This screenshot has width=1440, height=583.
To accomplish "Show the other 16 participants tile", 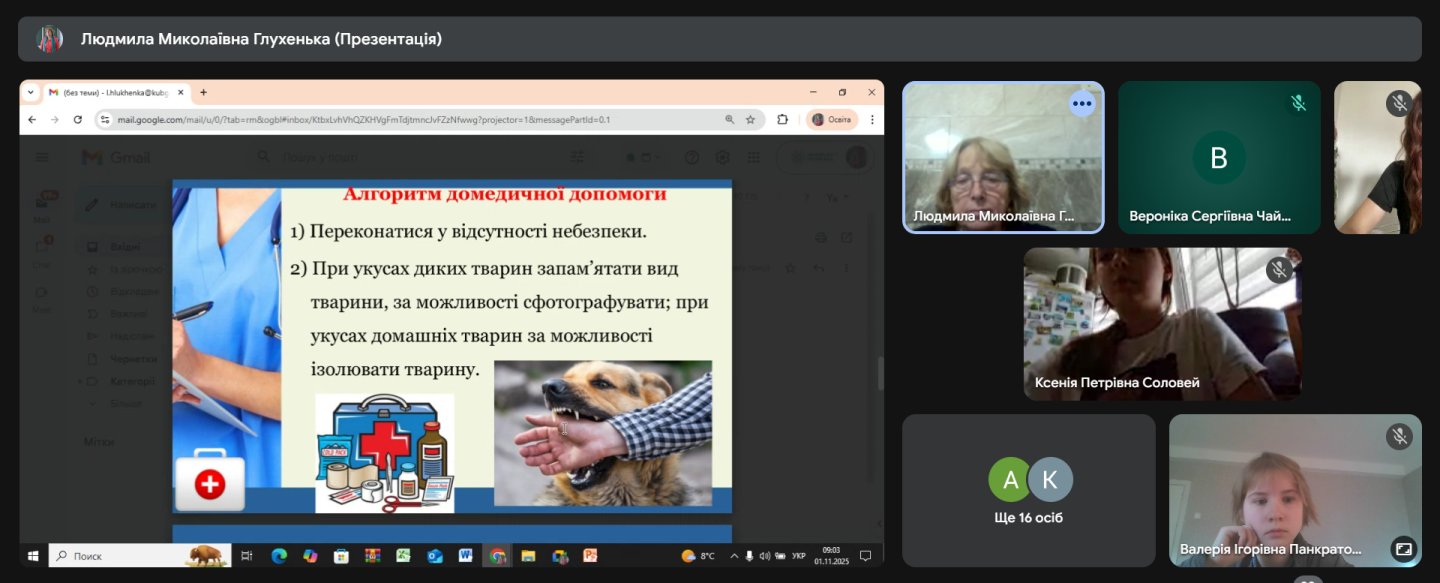I will point(1029,491).
